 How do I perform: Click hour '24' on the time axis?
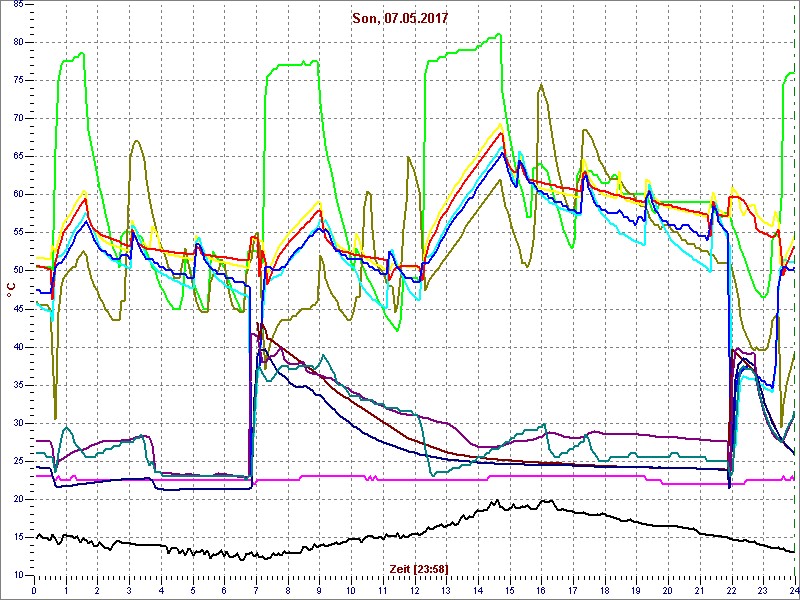click(x=794, y=591)
